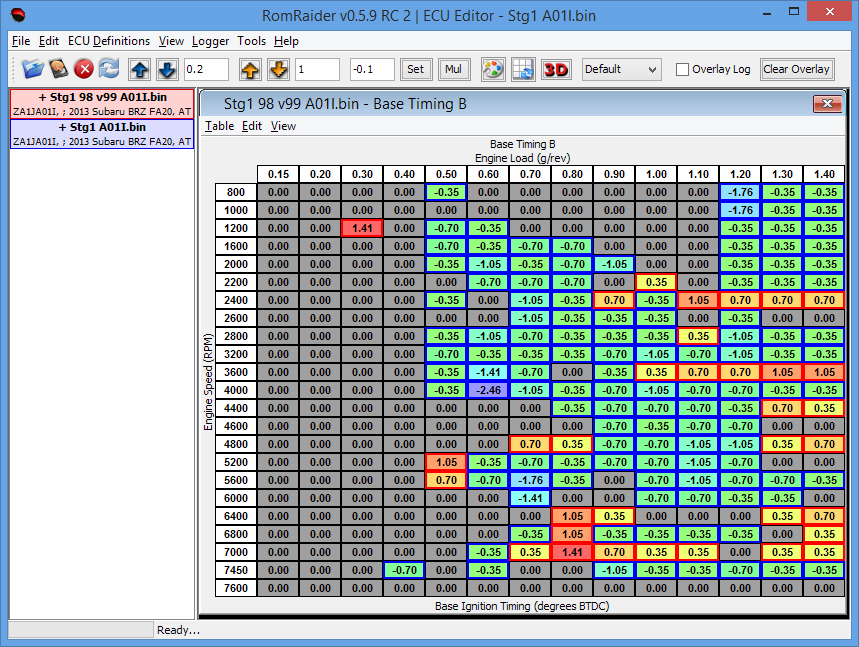
Task: Click the red Close ROM icon
Action: coord(84,69)
